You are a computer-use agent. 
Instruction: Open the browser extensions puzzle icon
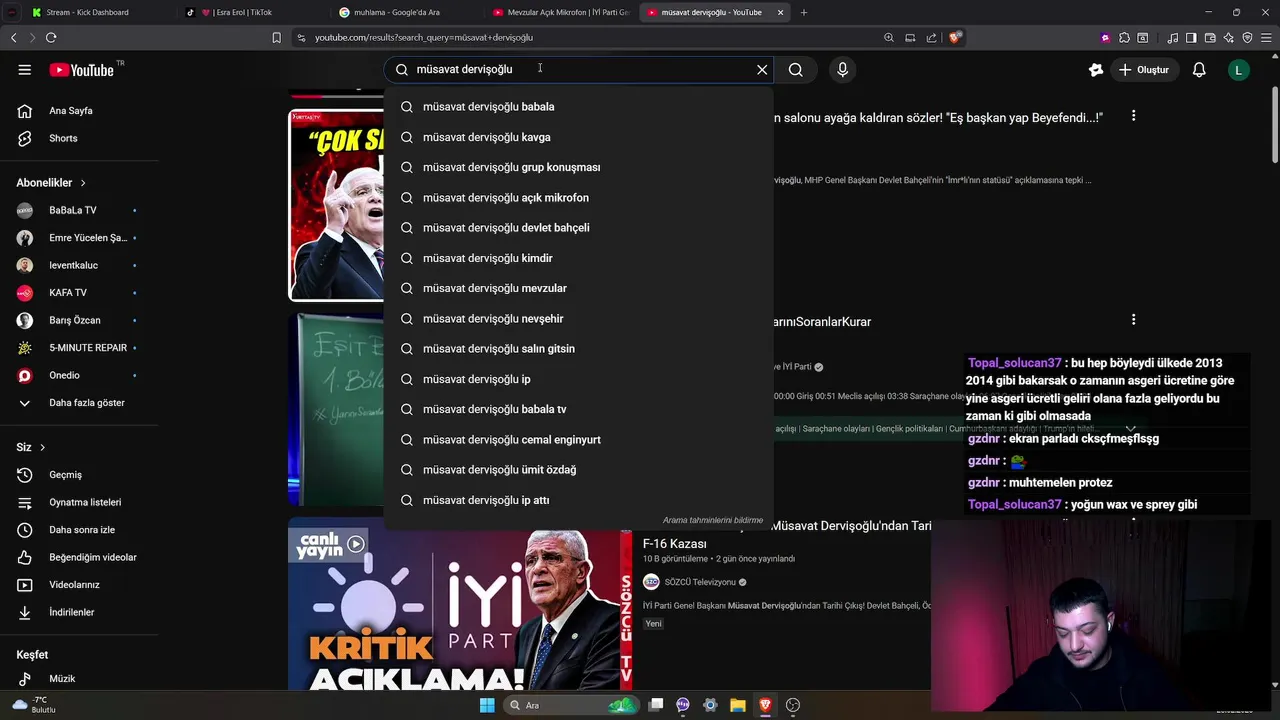[x=1124, y=38]
